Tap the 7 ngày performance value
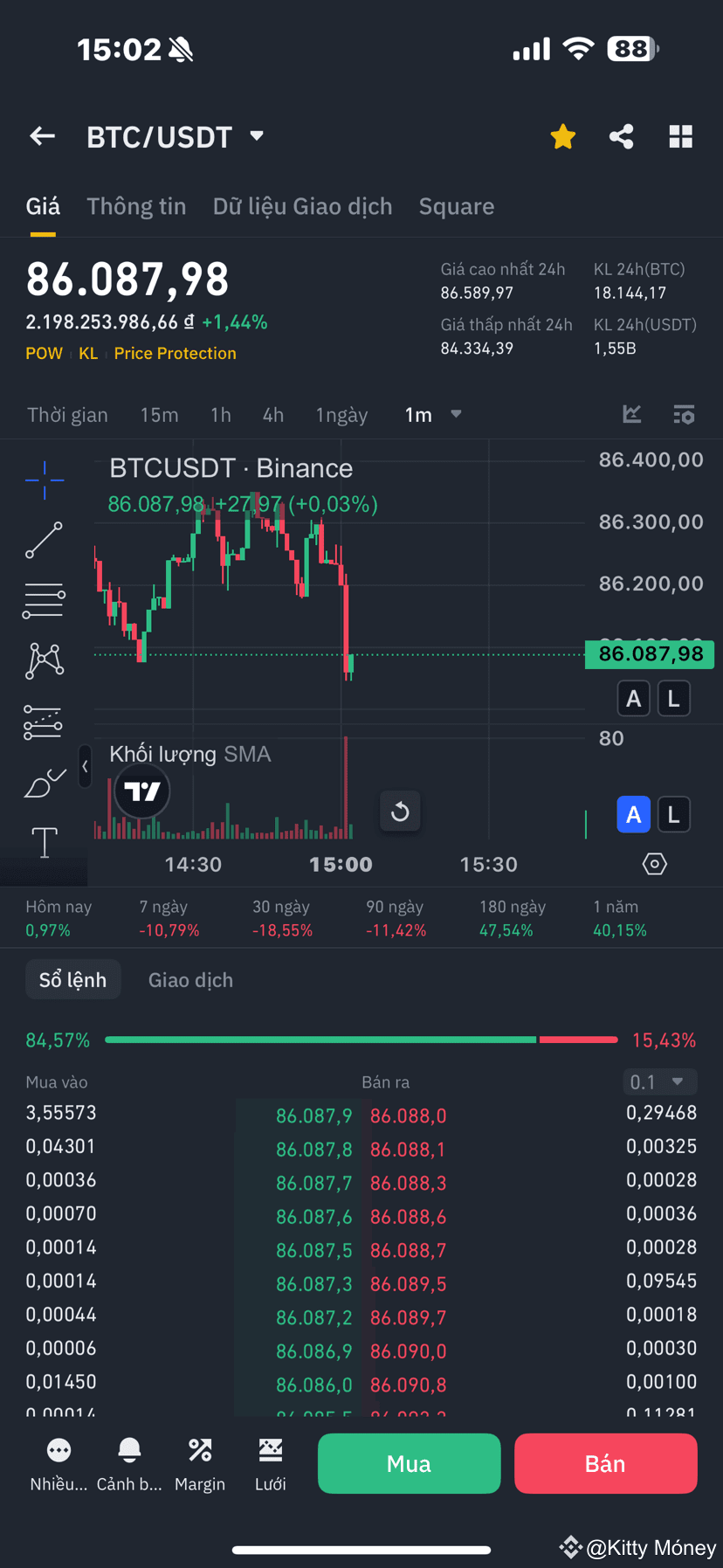 pyautogui.click(x=169, y=930)
